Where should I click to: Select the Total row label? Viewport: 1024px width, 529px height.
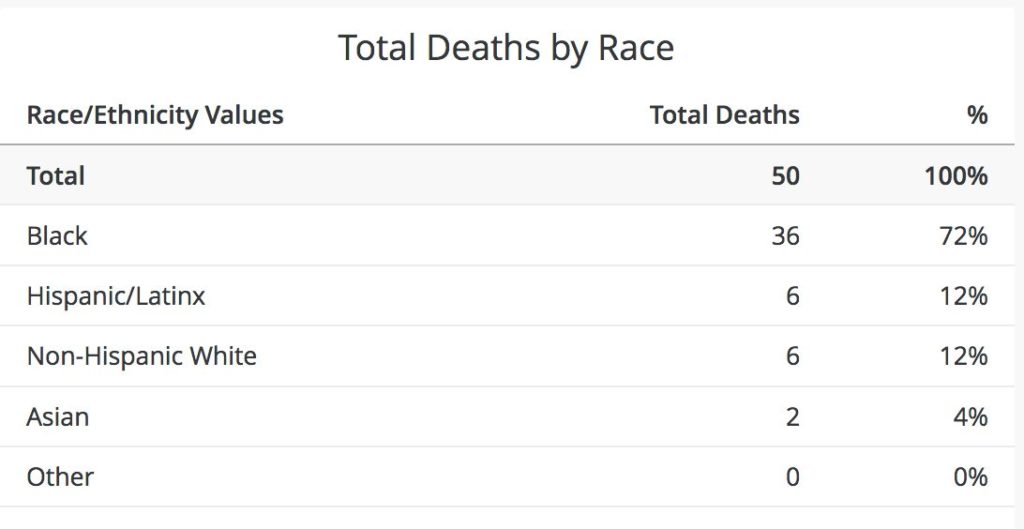click(56, 176)
